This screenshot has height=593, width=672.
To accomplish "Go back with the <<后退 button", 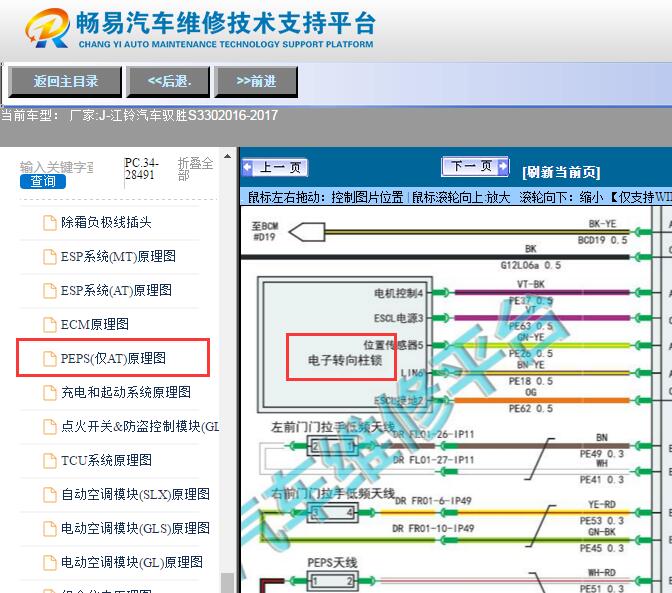I will pos(168,81).
